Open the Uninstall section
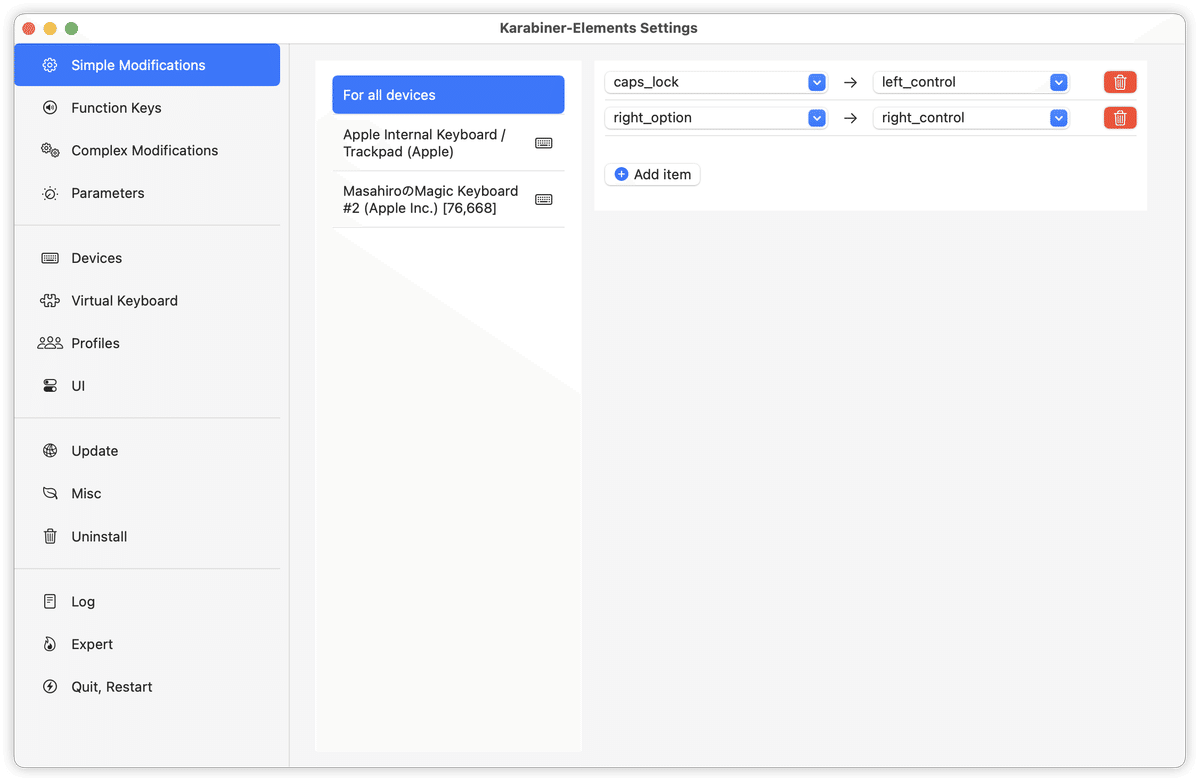Screen dimensions: 1200x782 click(147, 536)
